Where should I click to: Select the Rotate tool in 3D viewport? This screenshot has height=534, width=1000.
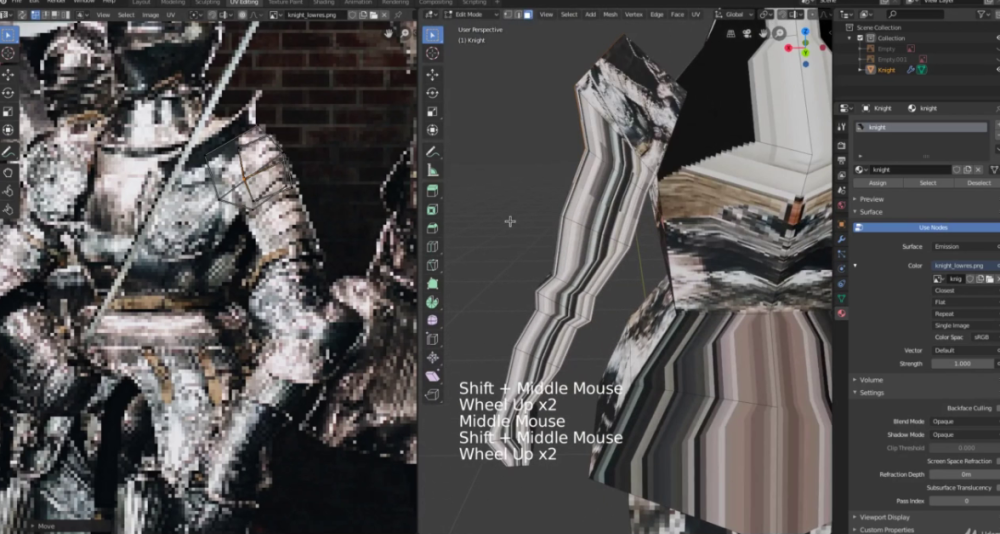(x=432, y=93)
